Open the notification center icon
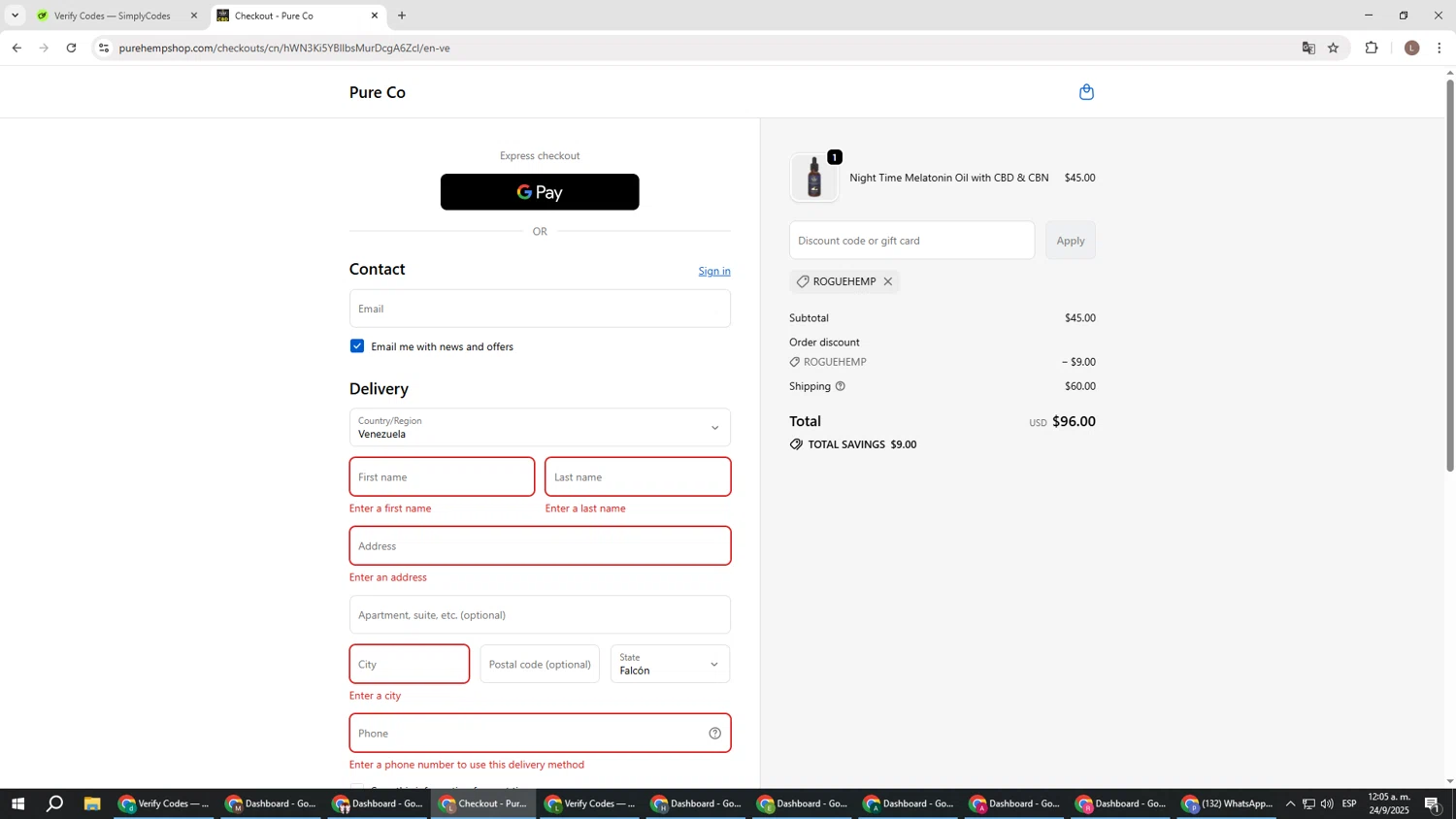Viewport: 1456px width, 819px height. coord(1433,803)
